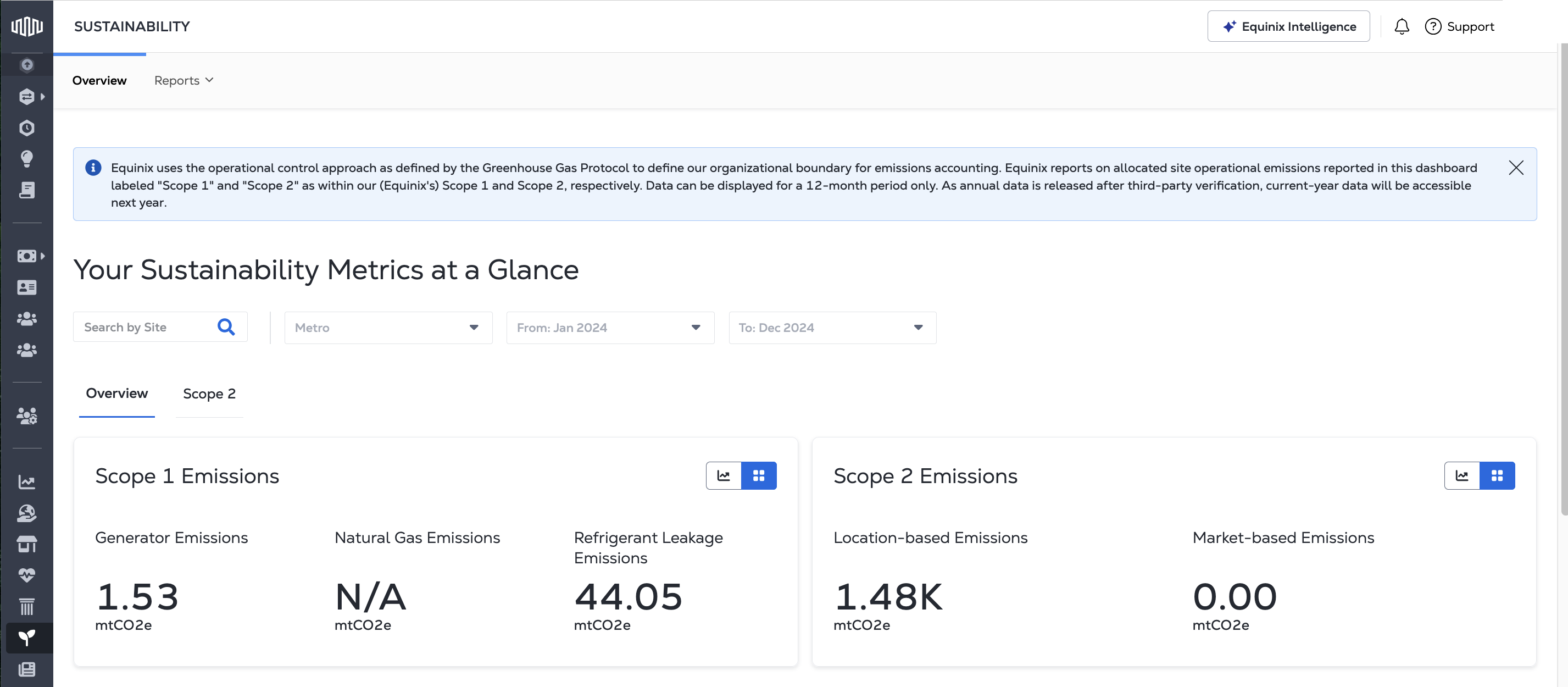Switch Scope 1 Emissions to chart view
The image size is (1568, 687).
(723, 475)
